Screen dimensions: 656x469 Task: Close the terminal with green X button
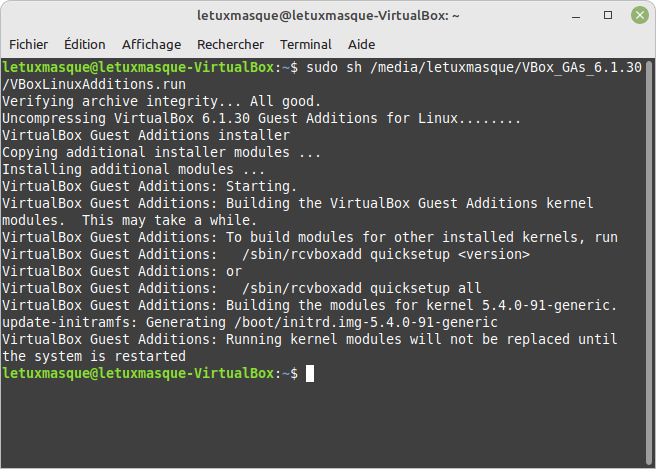[640, 15]
